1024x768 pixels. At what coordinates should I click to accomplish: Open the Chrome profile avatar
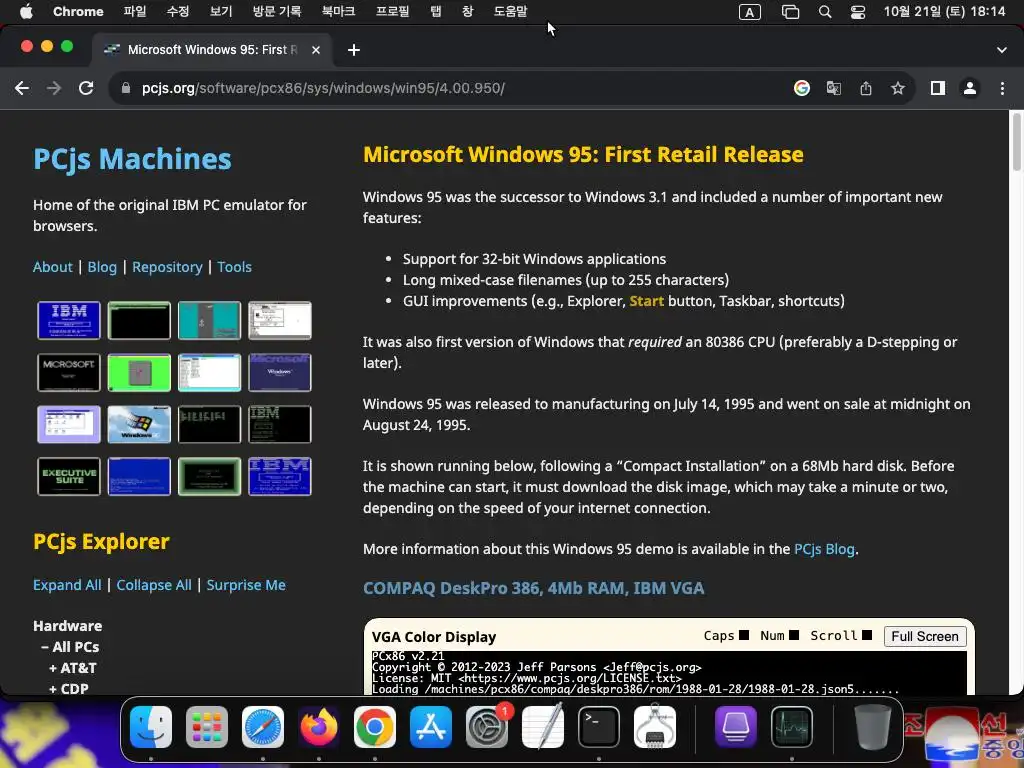pos(970,88)
